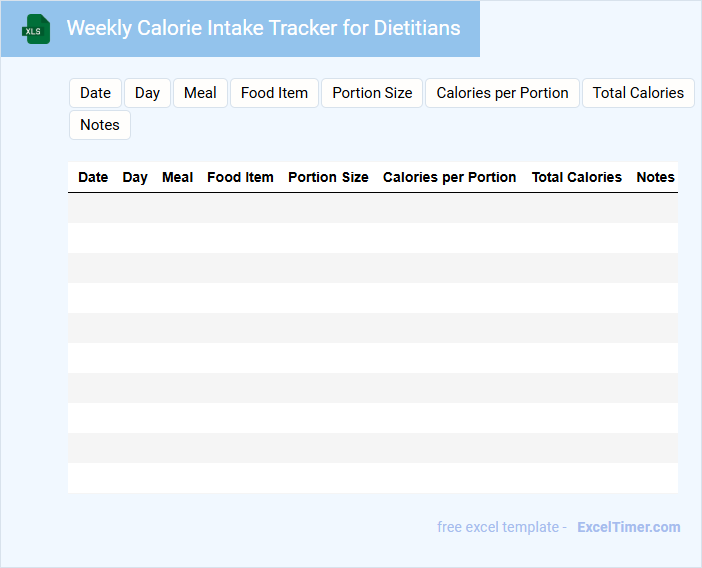The width and height of the screenshot is (702, 568).
Task: Click Calories per Portion table header
Action: coord(449,177)
